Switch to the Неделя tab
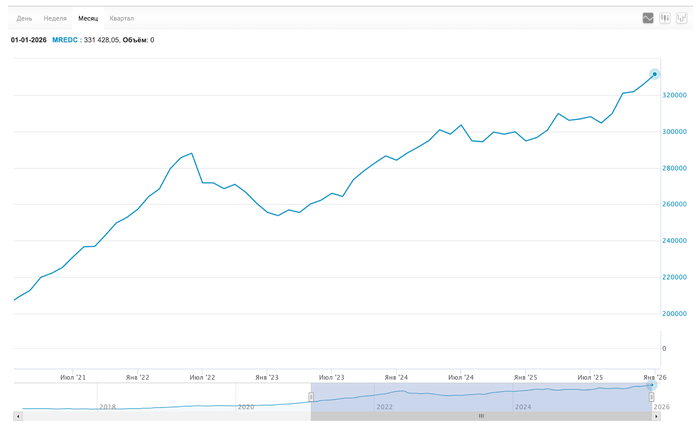The image size is (700, 426). click(x=55, y=18)
